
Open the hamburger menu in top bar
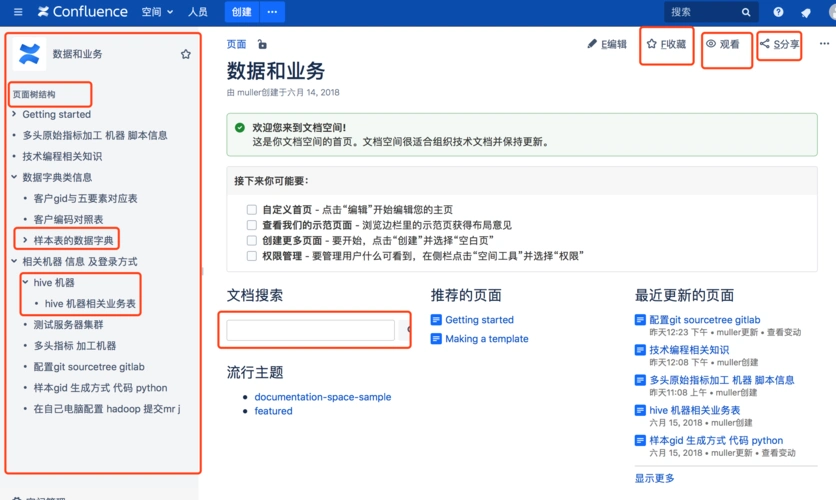[18, 12]
